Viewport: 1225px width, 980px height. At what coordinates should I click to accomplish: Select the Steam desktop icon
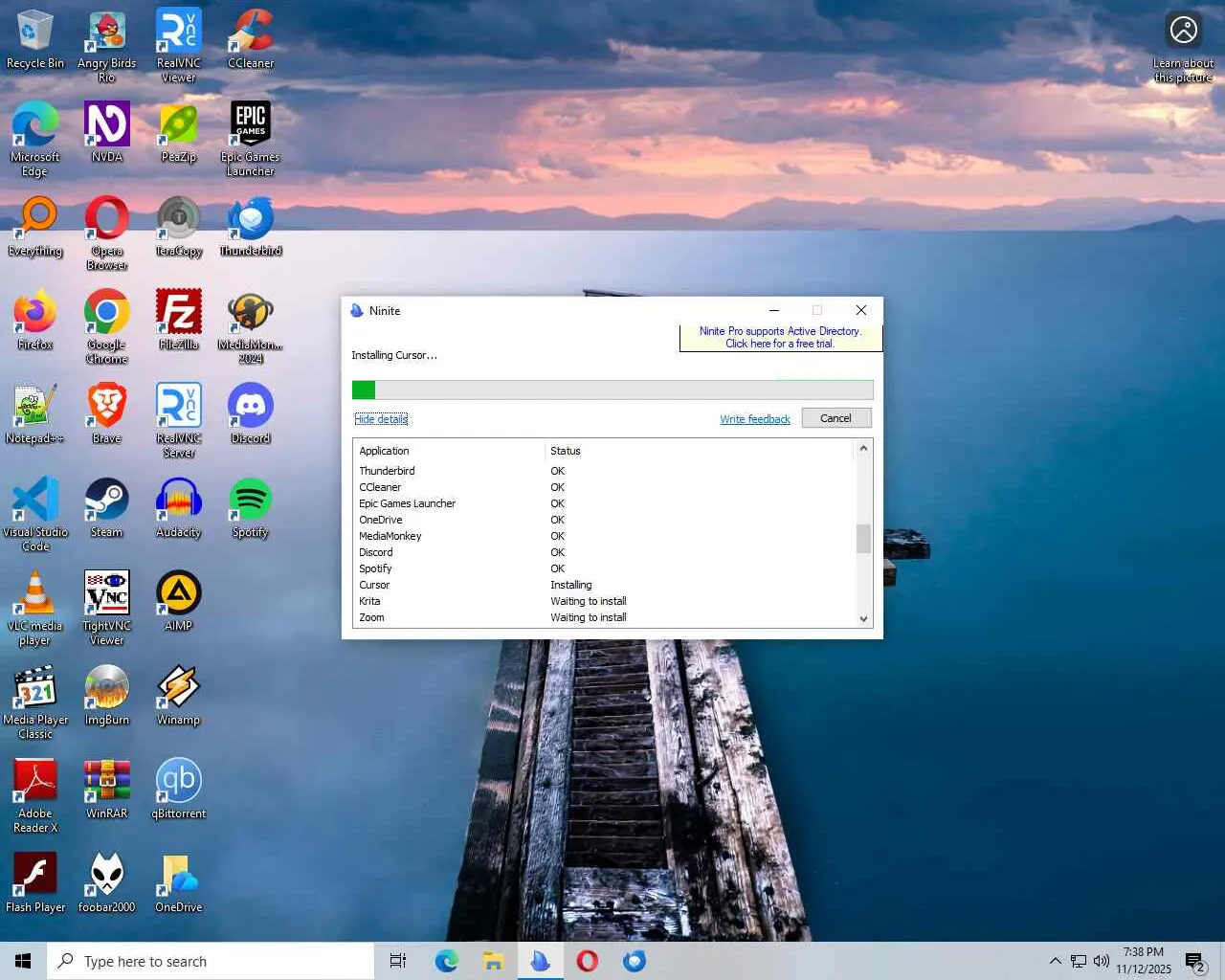tap(107, 507)
